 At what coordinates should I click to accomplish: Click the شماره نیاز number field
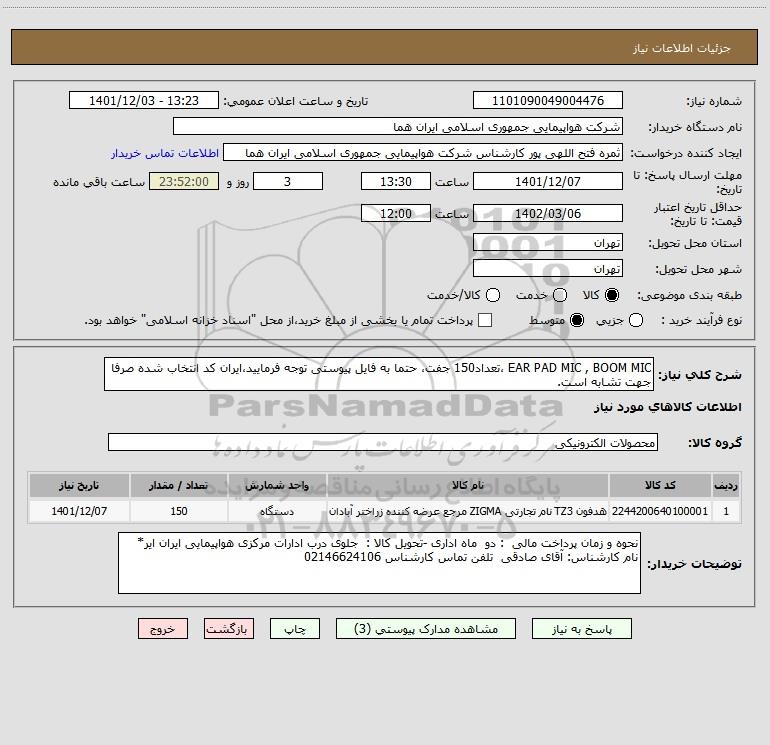[547, 101]
